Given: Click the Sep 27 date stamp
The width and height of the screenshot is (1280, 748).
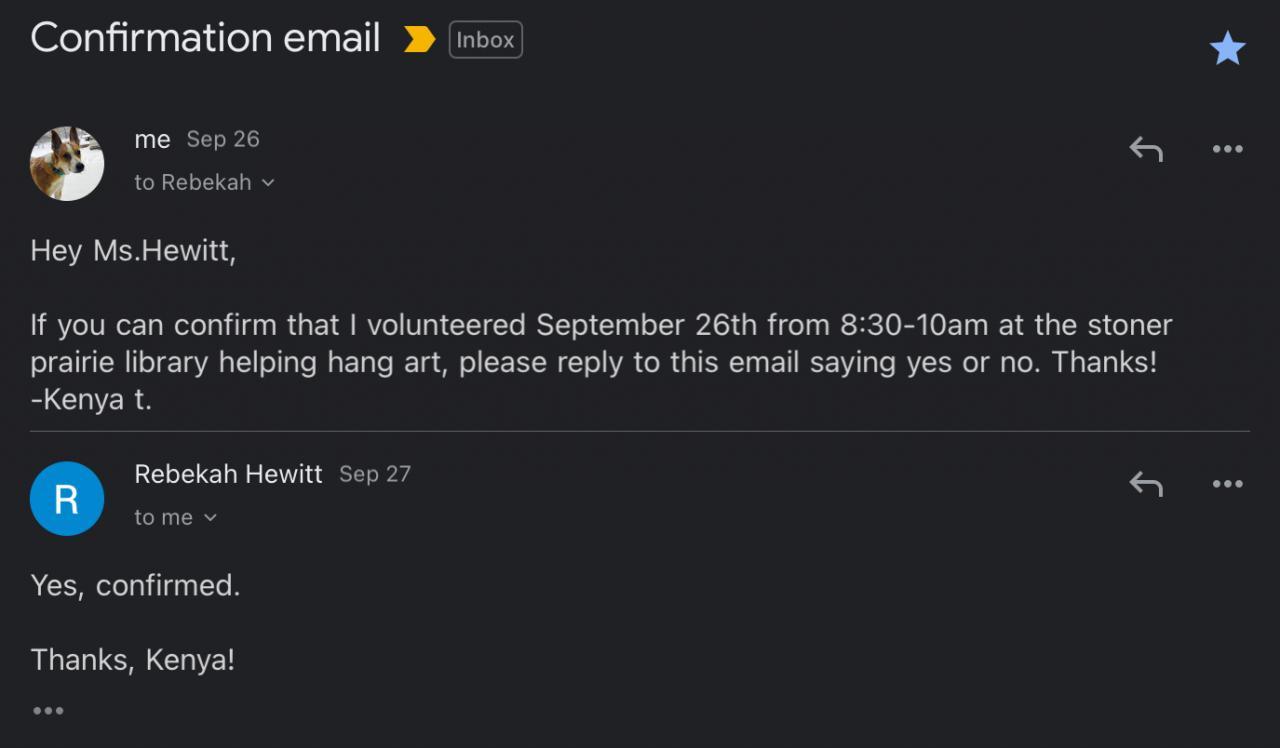Looking at the screenshot, I should coord(375,474).
